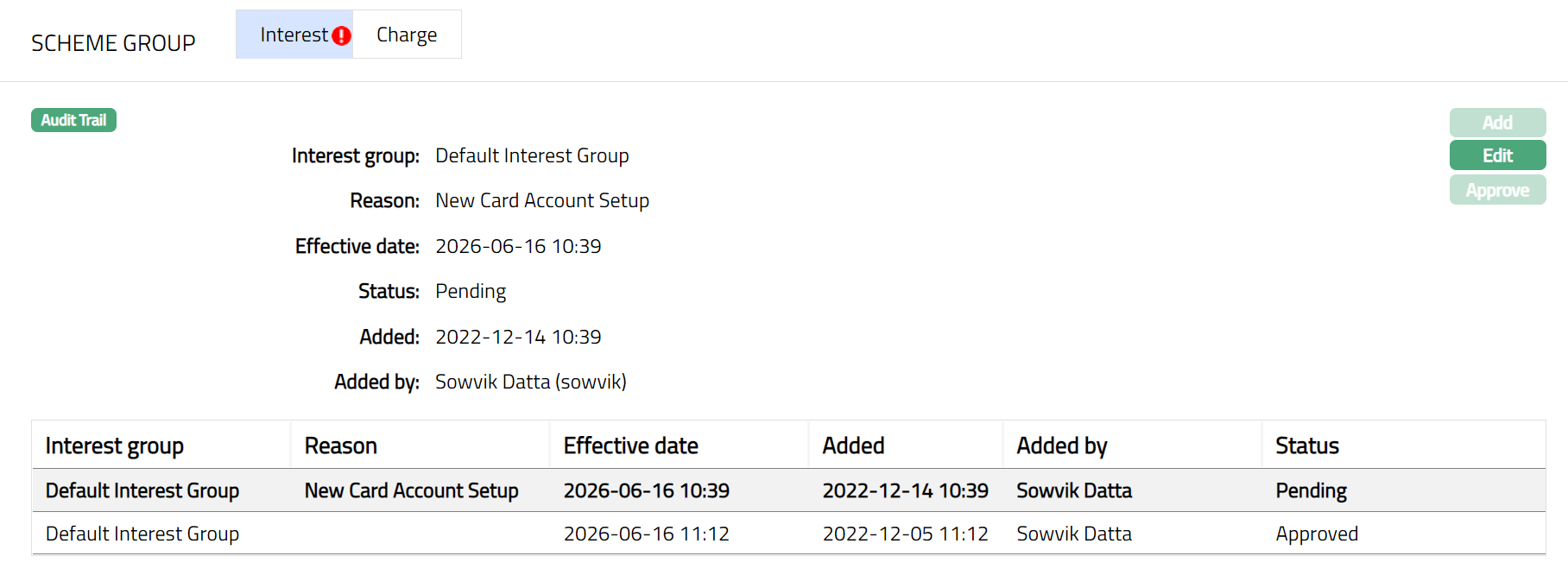Click the 2022-12-05 11:12 added cell
Screen dimensions: 1568x569
point(905,534)
